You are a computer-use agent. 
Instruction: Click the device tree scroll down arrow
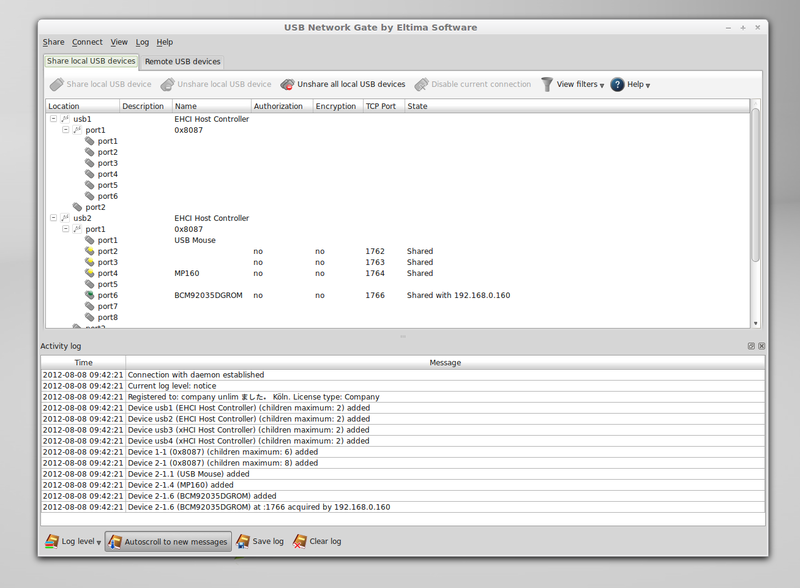click(756, 324)
